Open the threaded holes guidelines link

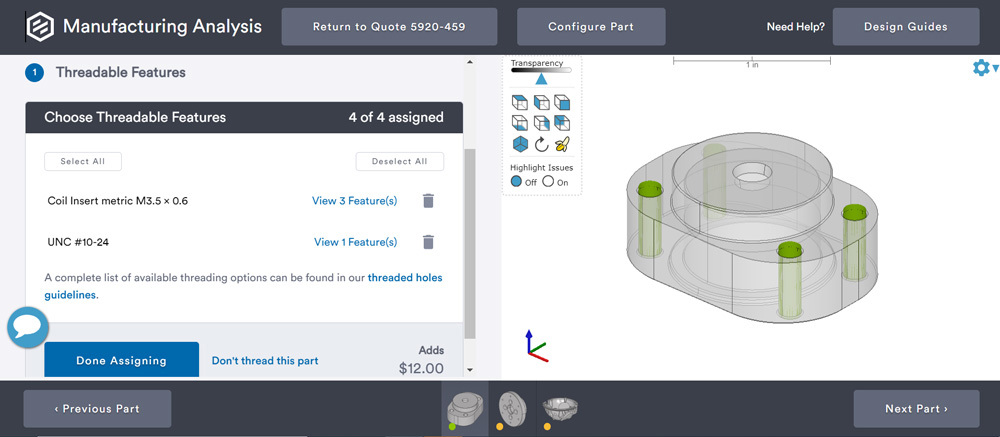(x=405, y=277)
